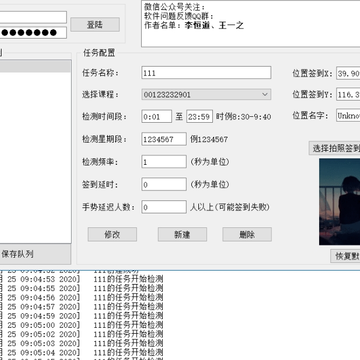This screenshot has width=360, height=360.
Task: Click the 登陆 login button
Action: (x=95, y=25)
